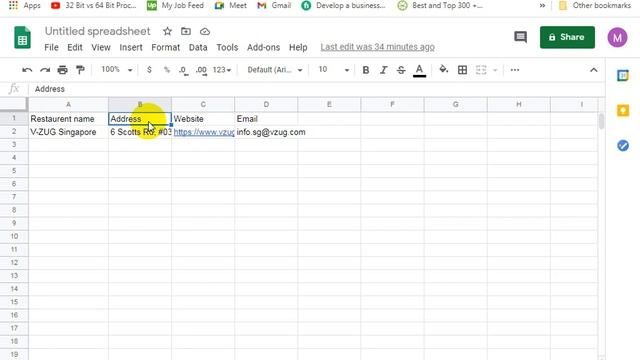Image resolution: width=640 pixels, height=360 pixels.
Task: Open the Last edit was 34 minutes ago link
Action: 377,47
